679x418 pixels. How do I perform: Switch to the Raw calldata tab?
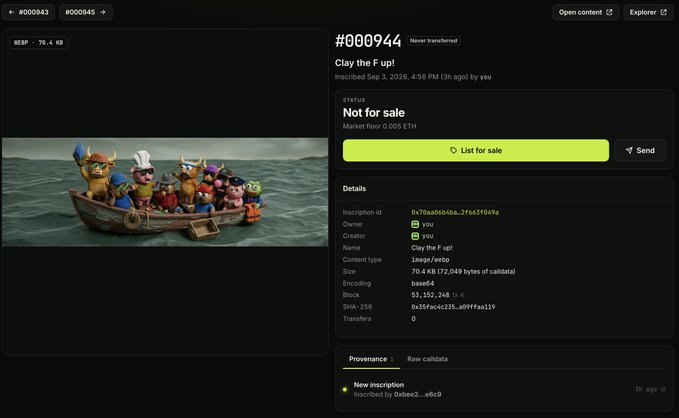point(427,359)
